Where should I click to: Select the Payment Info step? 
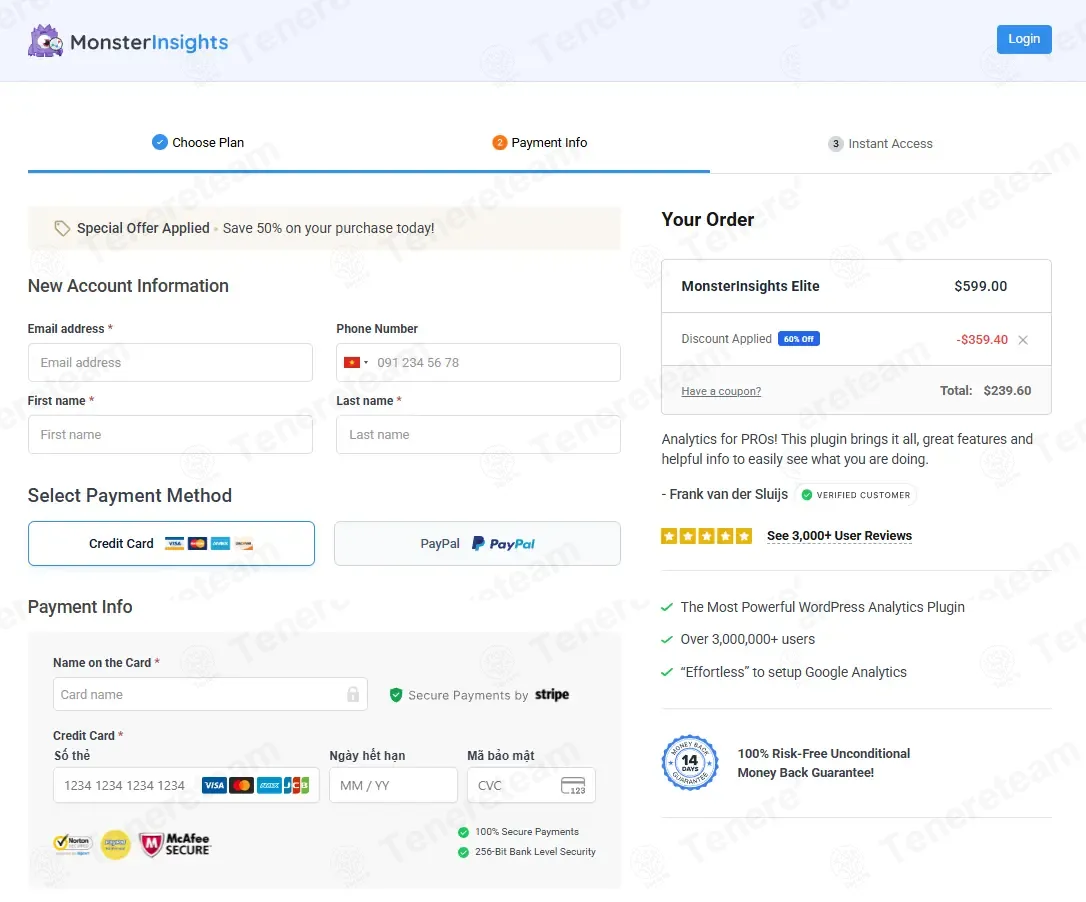point(540,143)
